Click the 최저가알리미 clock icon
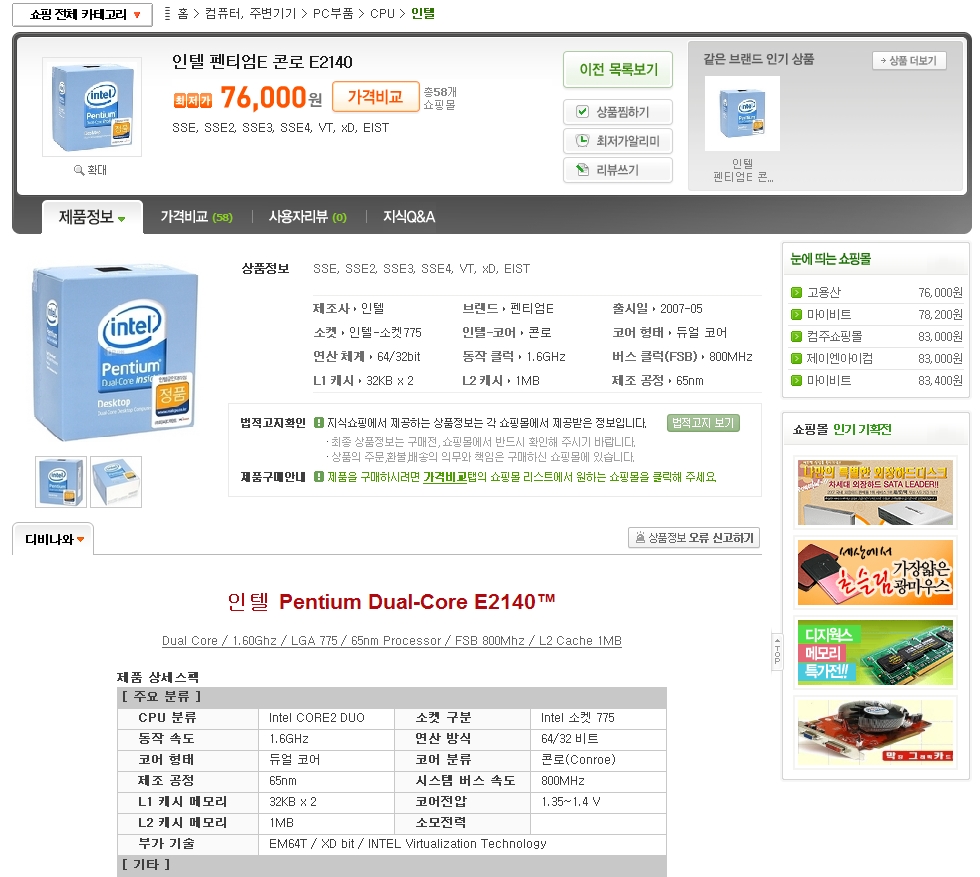This screenshot has width=980, height=877. (x=582, y=141)
